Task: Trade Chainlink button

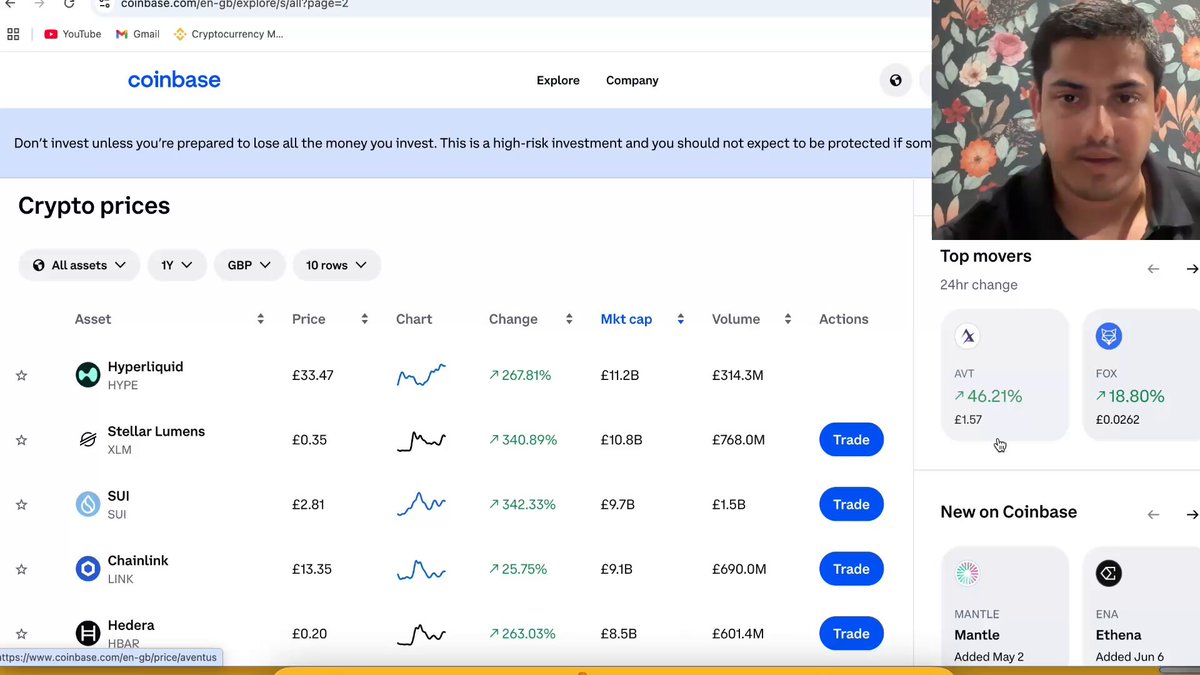Action: click(x=851, y=569)
